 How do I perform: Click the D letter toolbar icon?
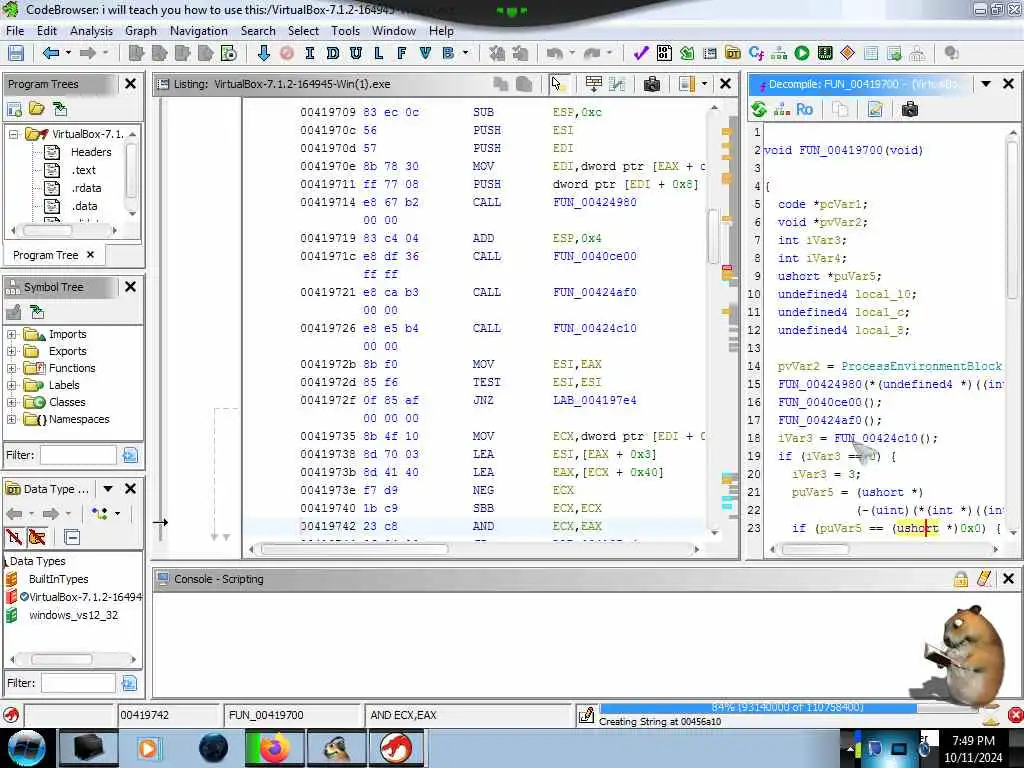332,54
